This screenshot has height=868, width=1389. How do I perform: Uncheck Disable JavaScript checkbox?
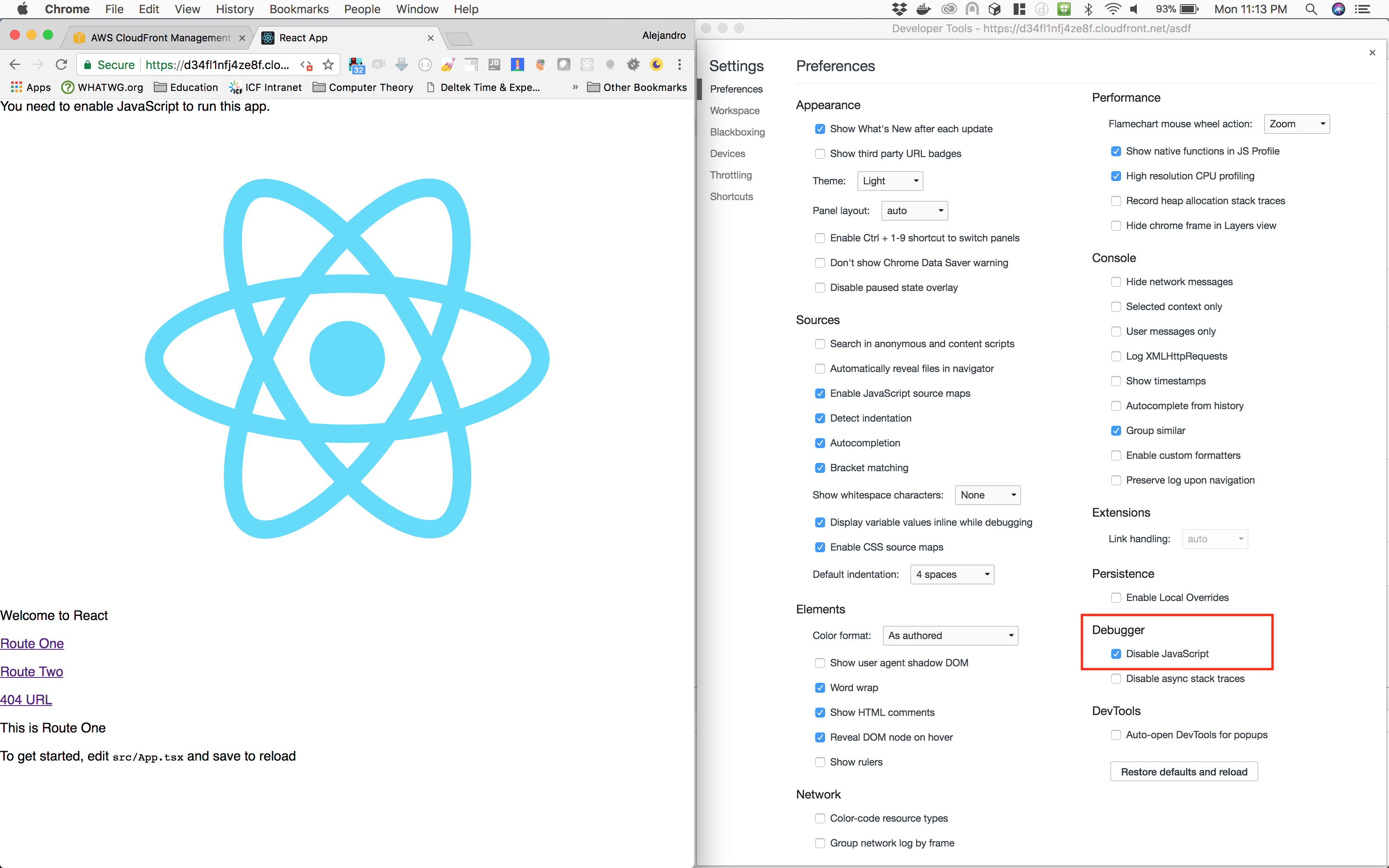click(1116, 654)
